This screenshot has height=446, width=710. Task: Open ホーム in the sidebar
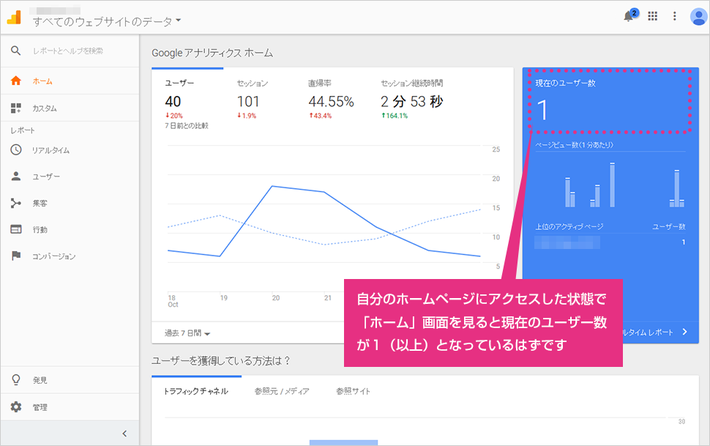70,81
